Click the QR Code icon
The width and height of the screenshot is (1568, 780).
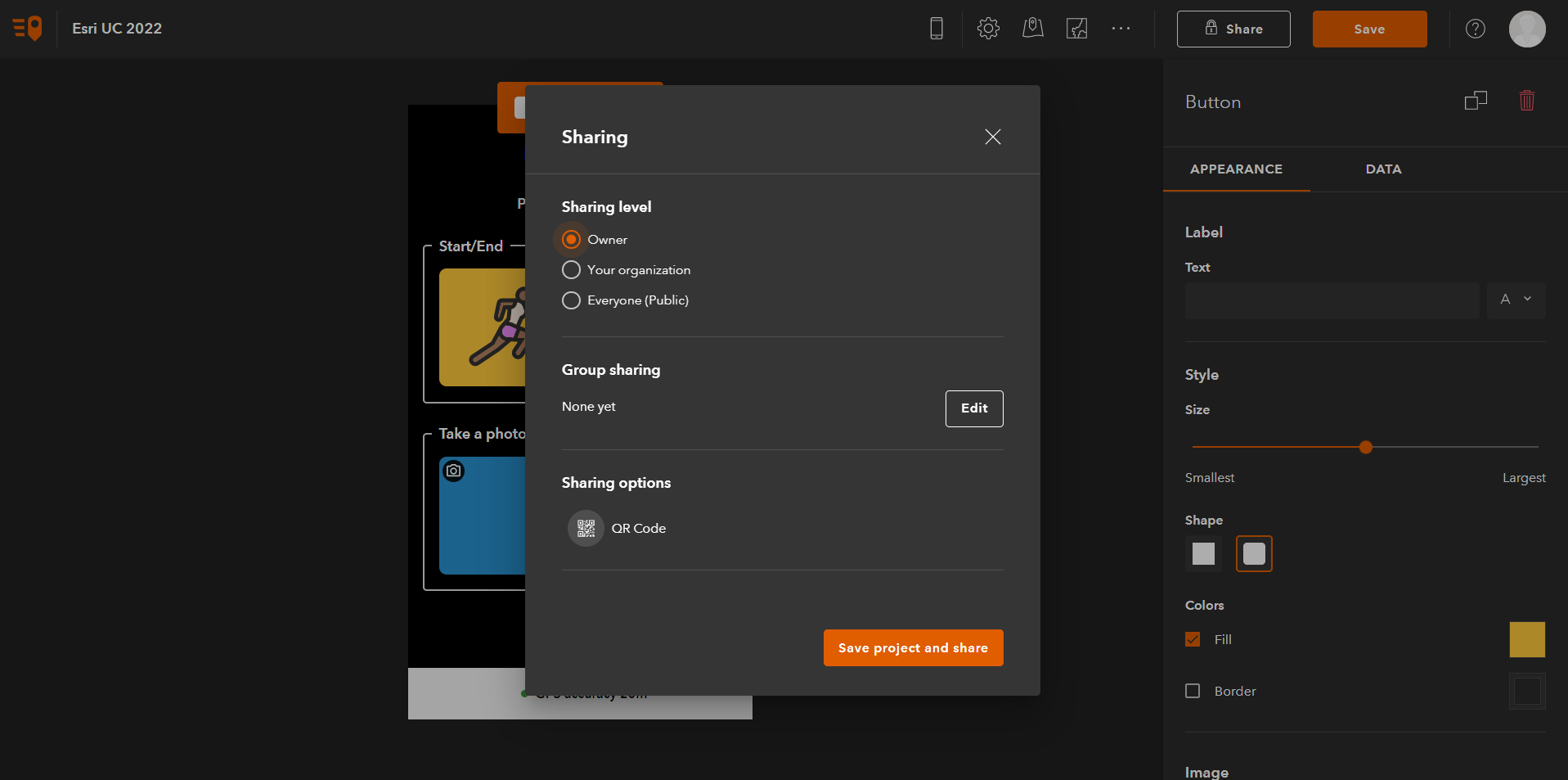(x=586, y=529)
